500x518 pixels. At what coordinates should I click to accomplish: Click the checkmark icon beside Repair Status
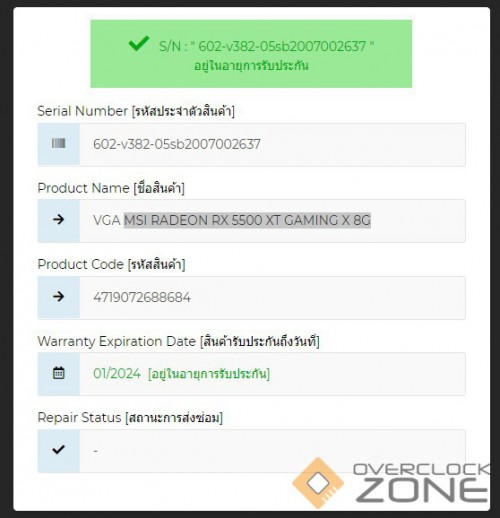[58, 449]
